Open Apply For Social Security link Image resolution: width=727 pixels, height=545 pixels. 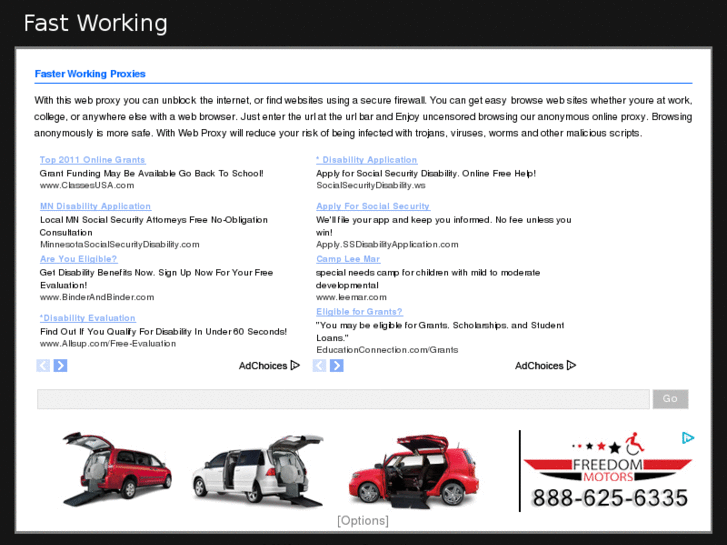coord(373,206)
